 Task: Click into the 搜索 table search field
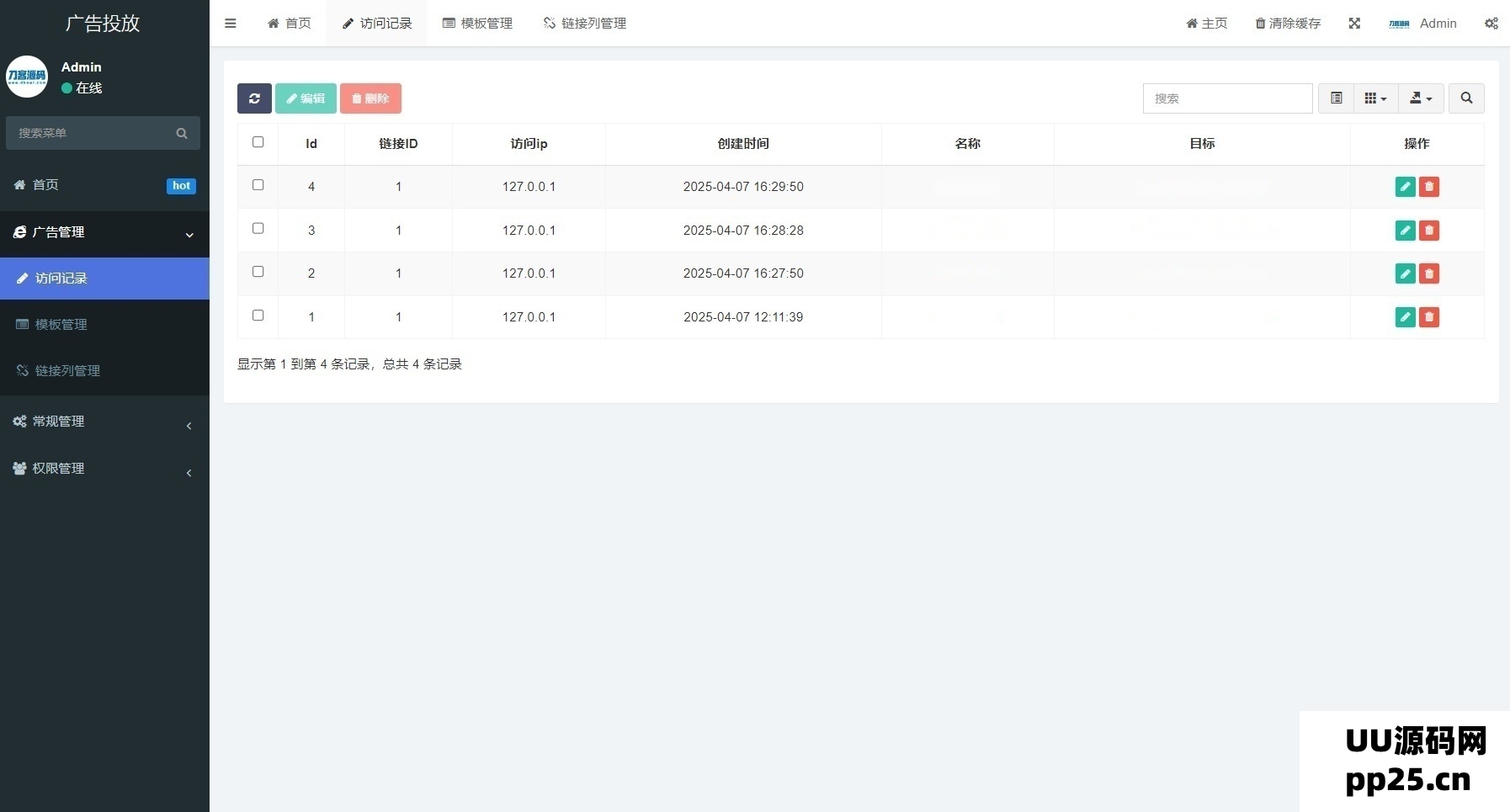tap(1226, 98)
